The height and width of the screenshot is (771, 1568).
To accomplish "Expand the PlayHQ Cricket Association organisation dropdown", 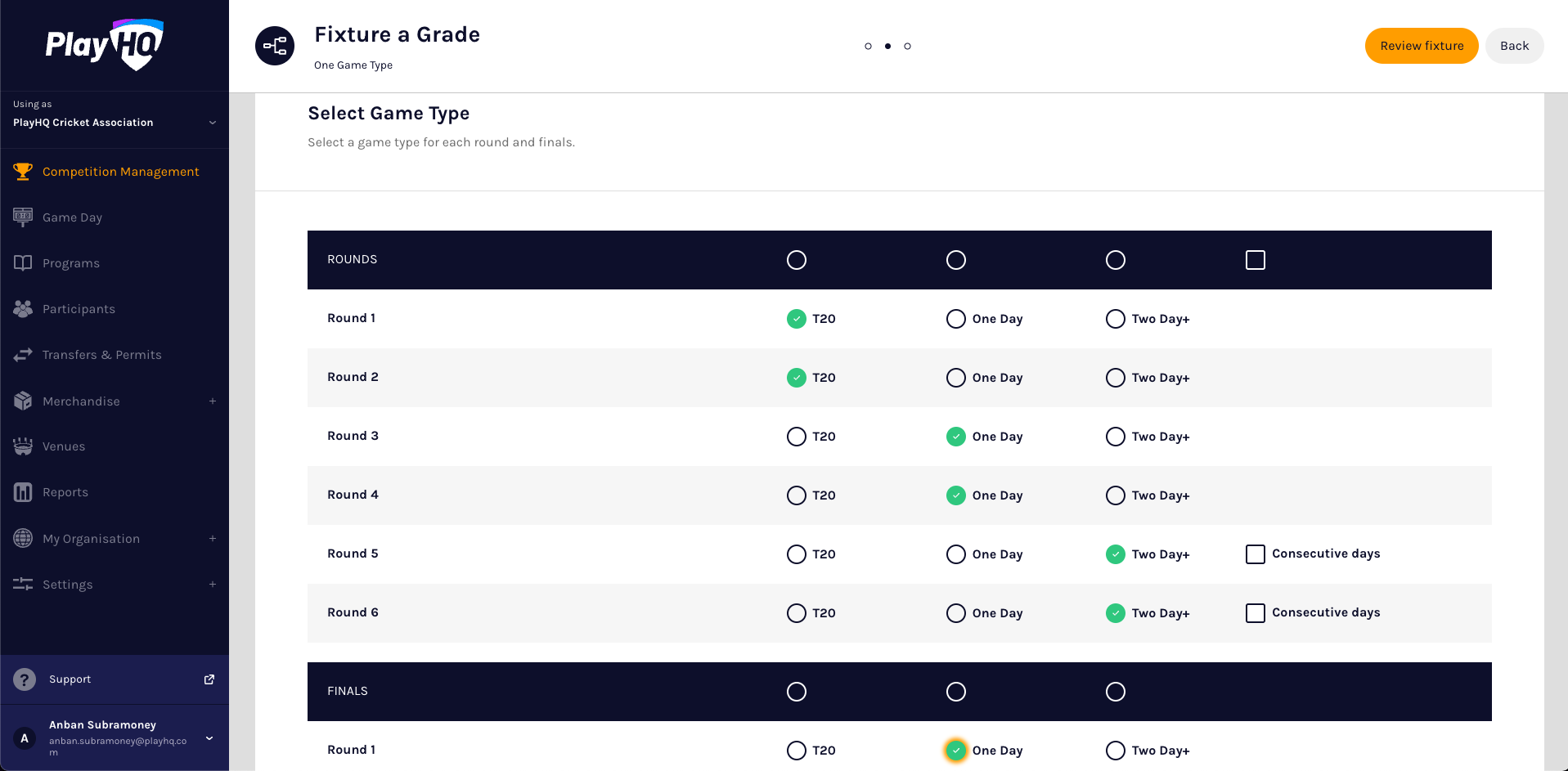I will click(212, 123).
